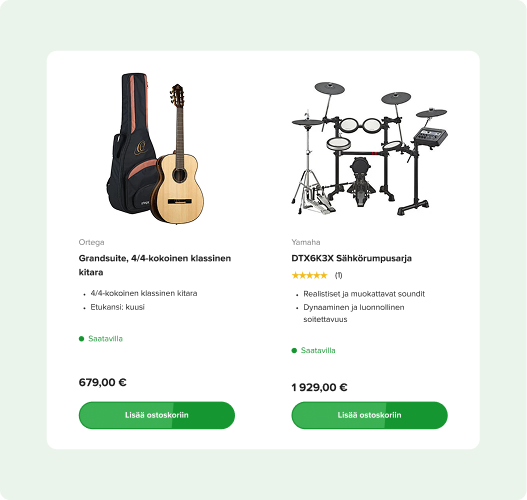527x500 pixels.
Task: Open the review count (1) link
Action: click(338, 276)
